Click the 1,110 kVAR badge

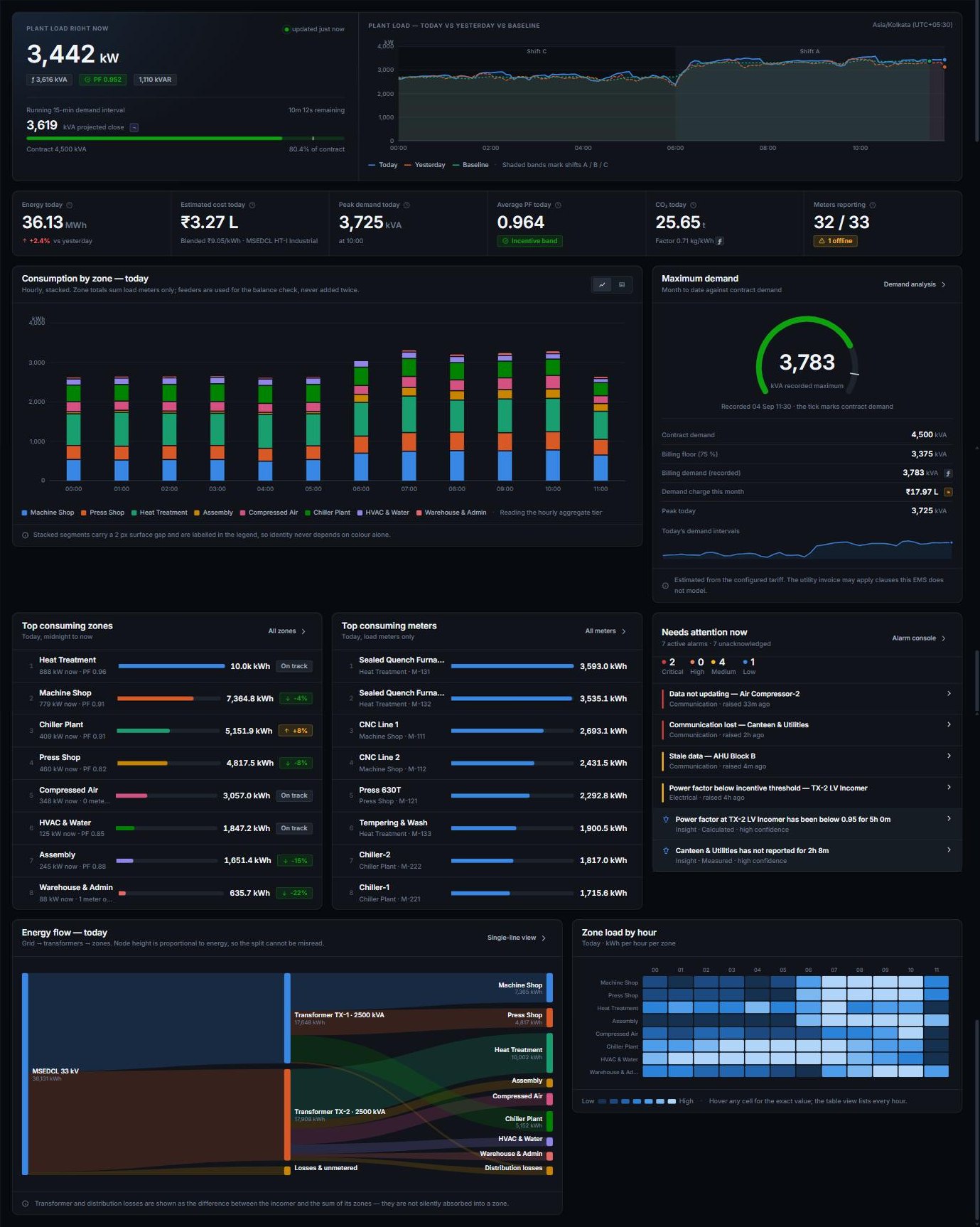[x=155, y=80]
